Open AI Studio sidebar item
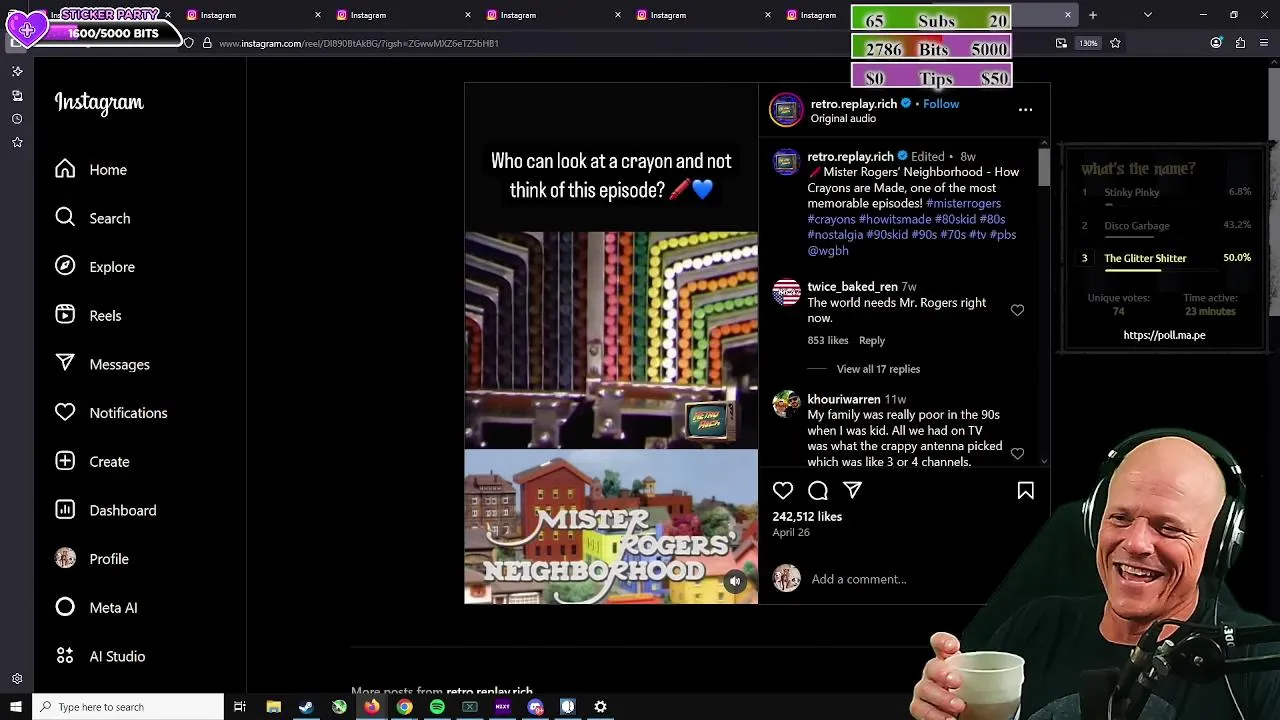Image resolution: width=1280 pixels, height=720 pixels. [x=100, y=656]
